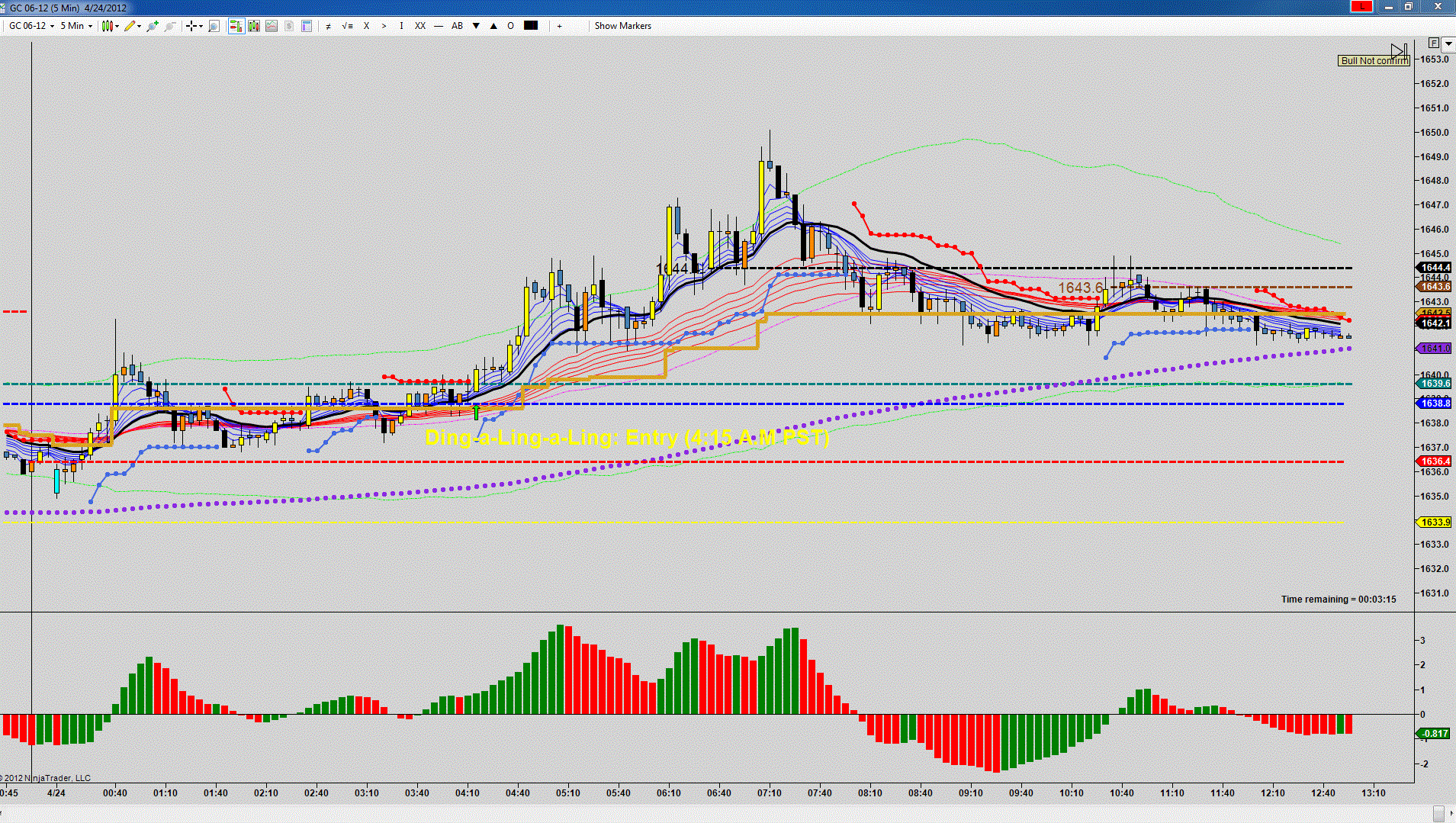This screenshot has width=1456, height=823.
Task: Expand the chart style dropdown arrow
Action: pyautogui.click(x=117, y=26)
